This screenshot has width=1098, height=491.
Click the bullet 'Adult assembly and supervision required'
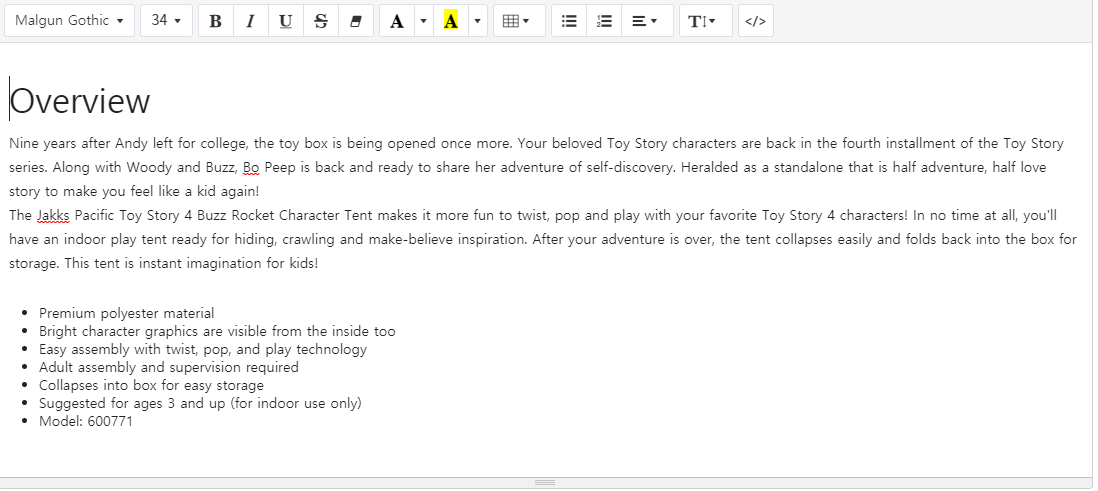(169, 367)
